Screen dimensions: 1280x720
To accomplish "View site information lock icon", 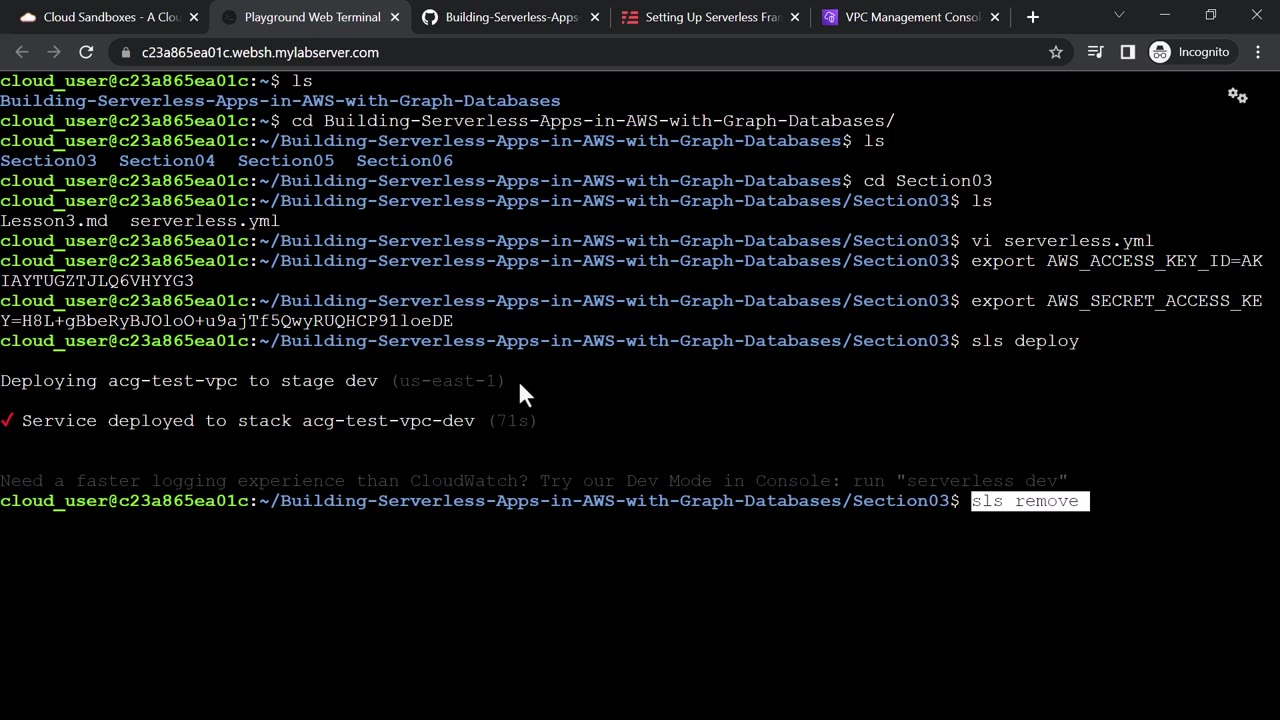I will (126, 52).
